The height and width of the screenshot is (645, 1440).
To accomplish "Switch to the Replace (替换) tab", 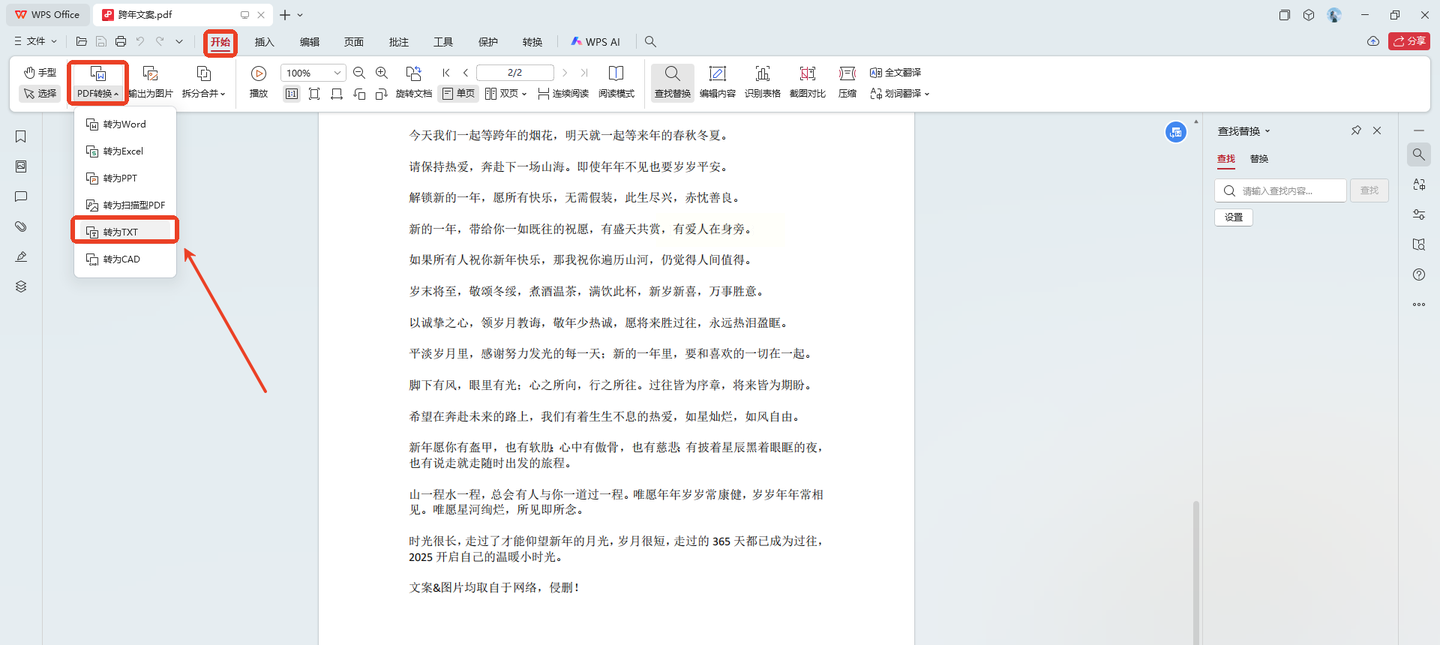I will click(1259, 159).
